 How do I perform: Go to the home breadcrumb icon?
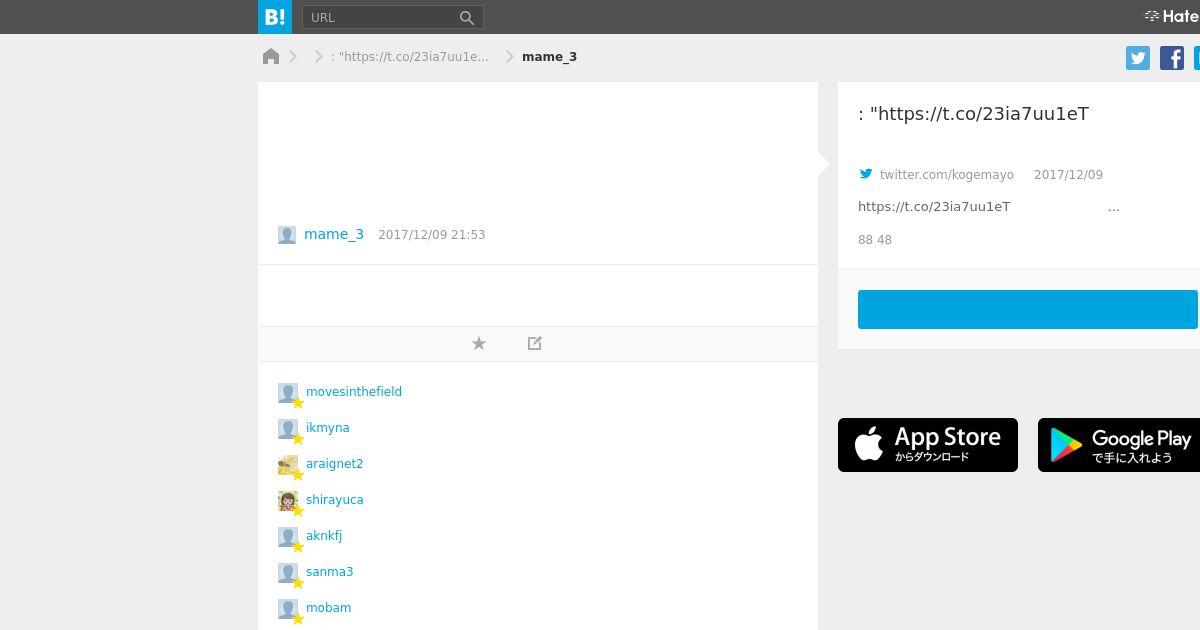[x=271, y=56]
